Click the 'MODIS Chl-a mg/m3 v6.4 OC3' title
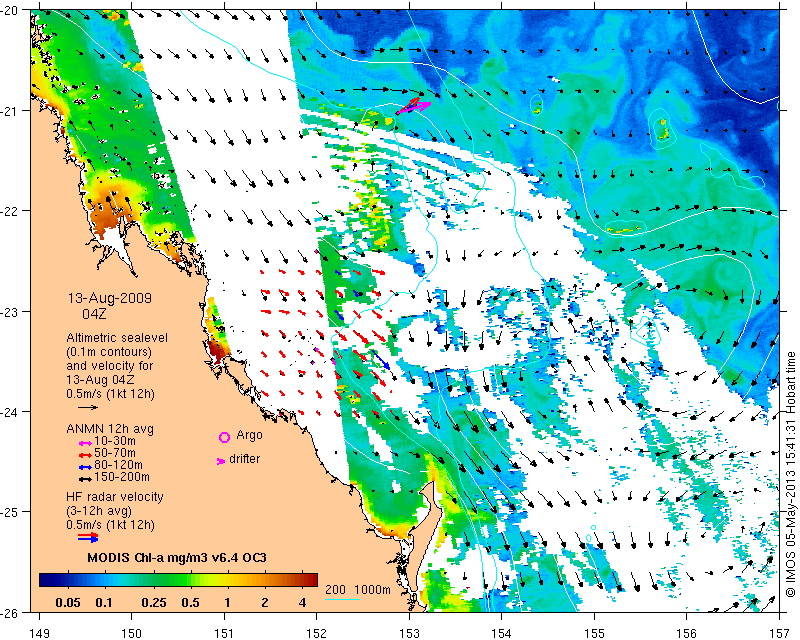Image resolution: width=800 pixels, height=640 pixels. (177, 557)
